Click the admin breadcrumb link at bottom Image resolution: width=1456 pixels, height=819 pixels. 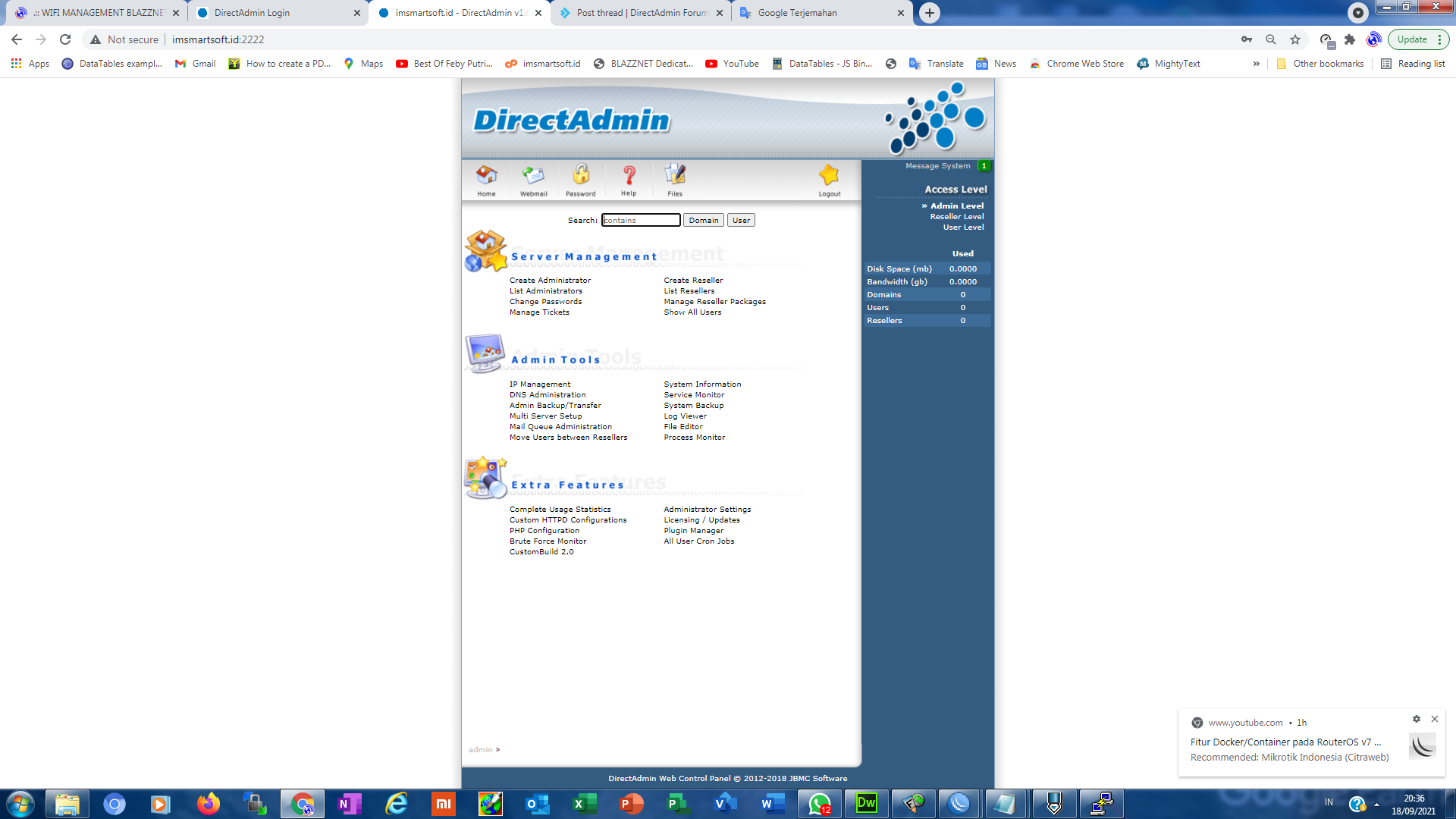click(480, 750)
